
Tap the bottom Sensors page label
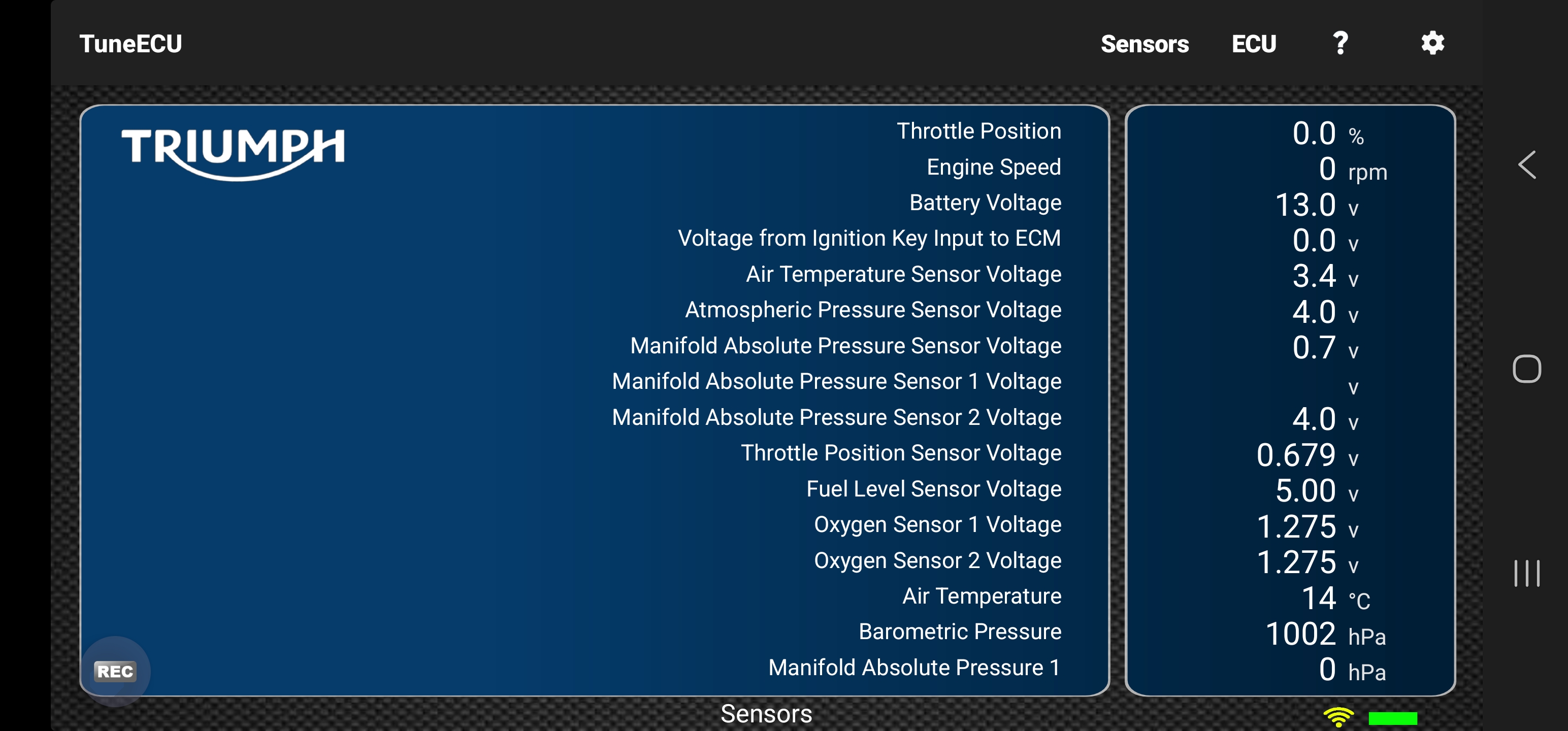(766, 713)
